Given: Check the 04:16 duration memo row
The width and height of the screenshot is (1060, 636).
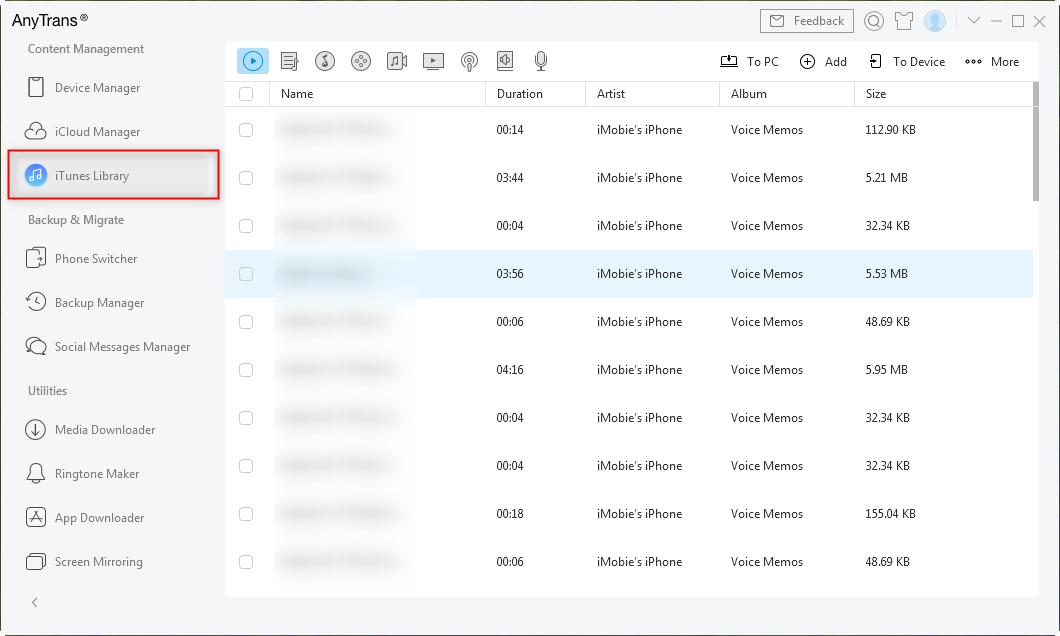Looking at the screenshot, I should [x=246, y=370].
